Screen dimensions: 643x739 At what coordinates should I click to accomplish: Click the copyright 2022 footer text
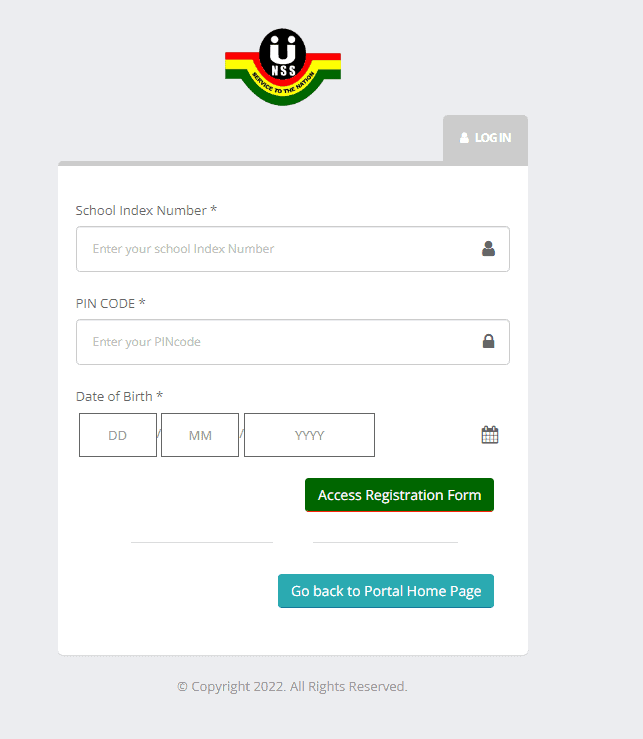coord(292,686)
